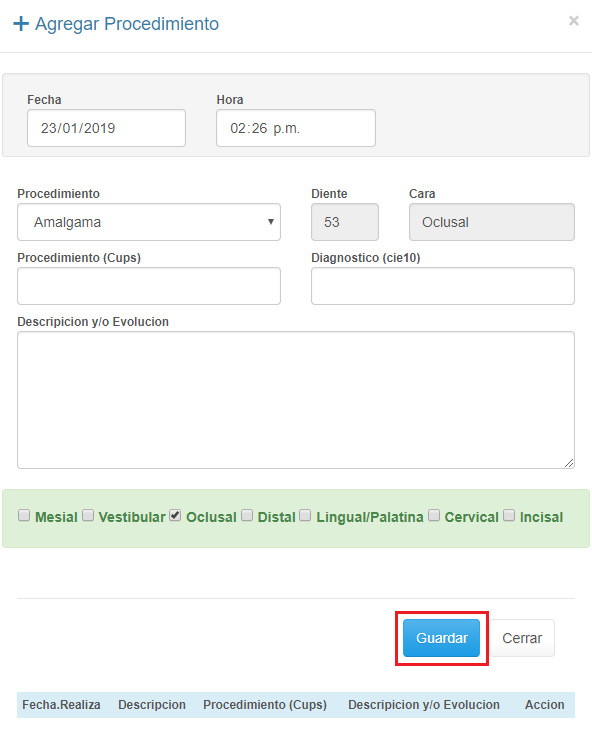Click the Hora time field
The height and width of the screenshot is (751, 592).
[x=296, y=128]
